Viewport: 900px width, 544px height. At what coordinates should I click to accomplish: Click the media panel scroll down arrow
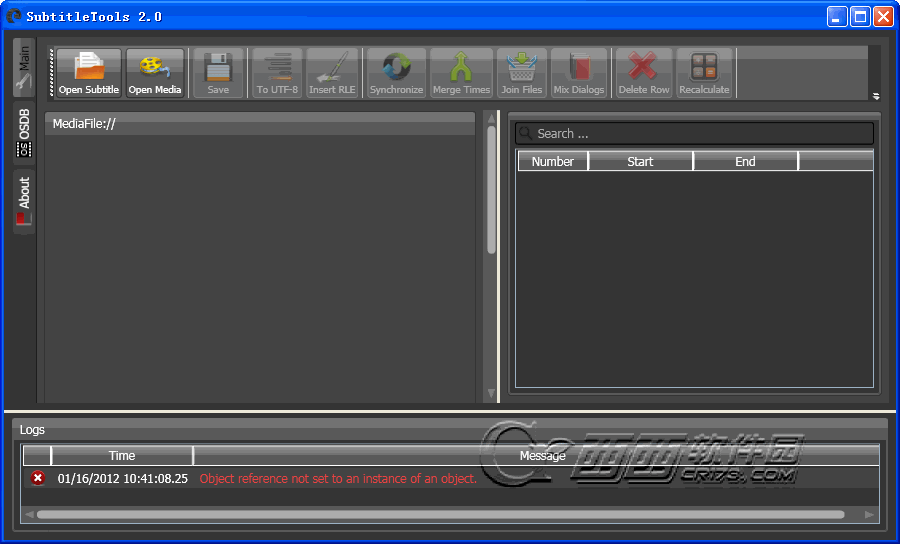pos(491,393)
